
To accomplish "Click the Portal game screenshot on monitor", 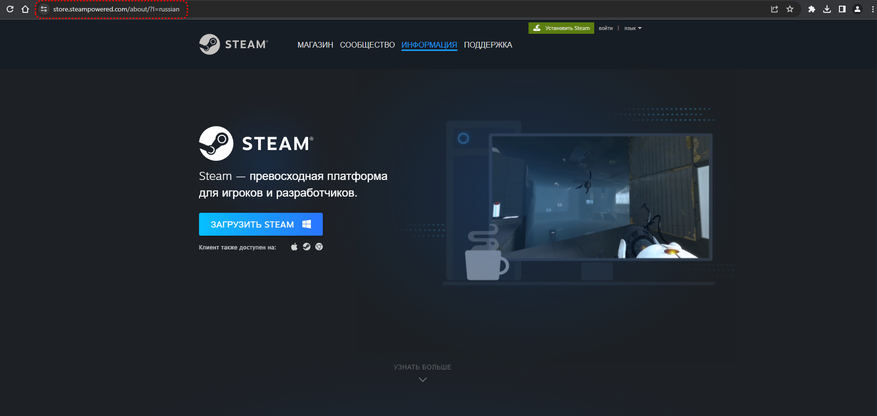I will coord(601,197).
